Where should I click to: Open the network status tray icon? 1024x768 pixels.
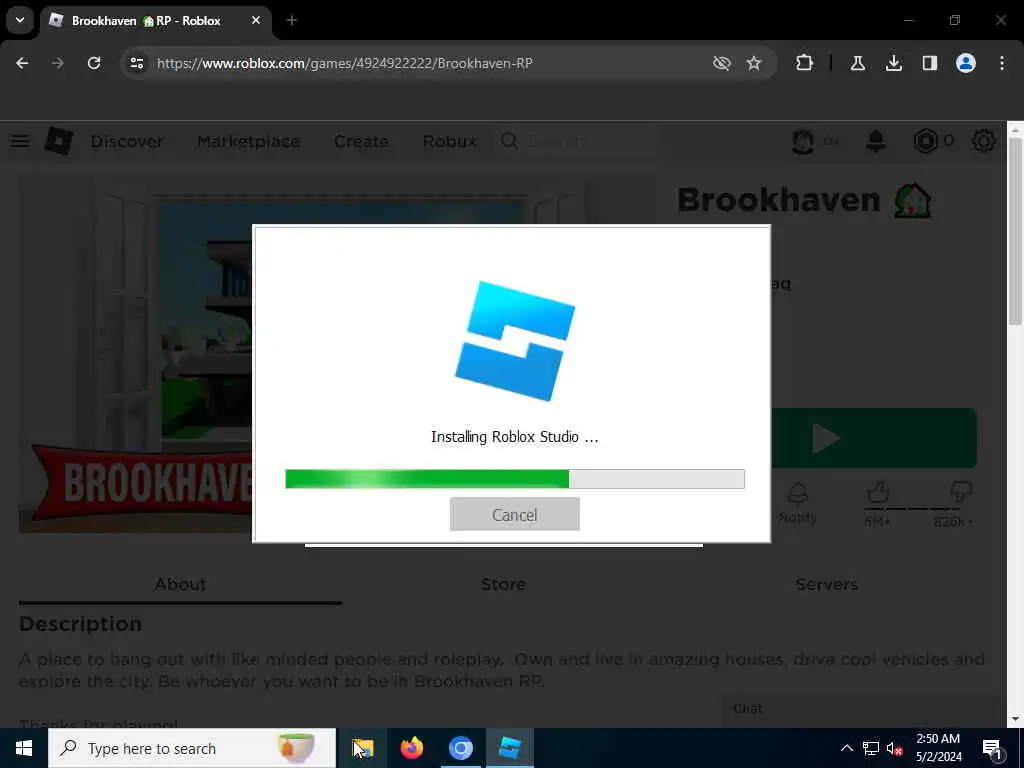(x=871, y=748)
